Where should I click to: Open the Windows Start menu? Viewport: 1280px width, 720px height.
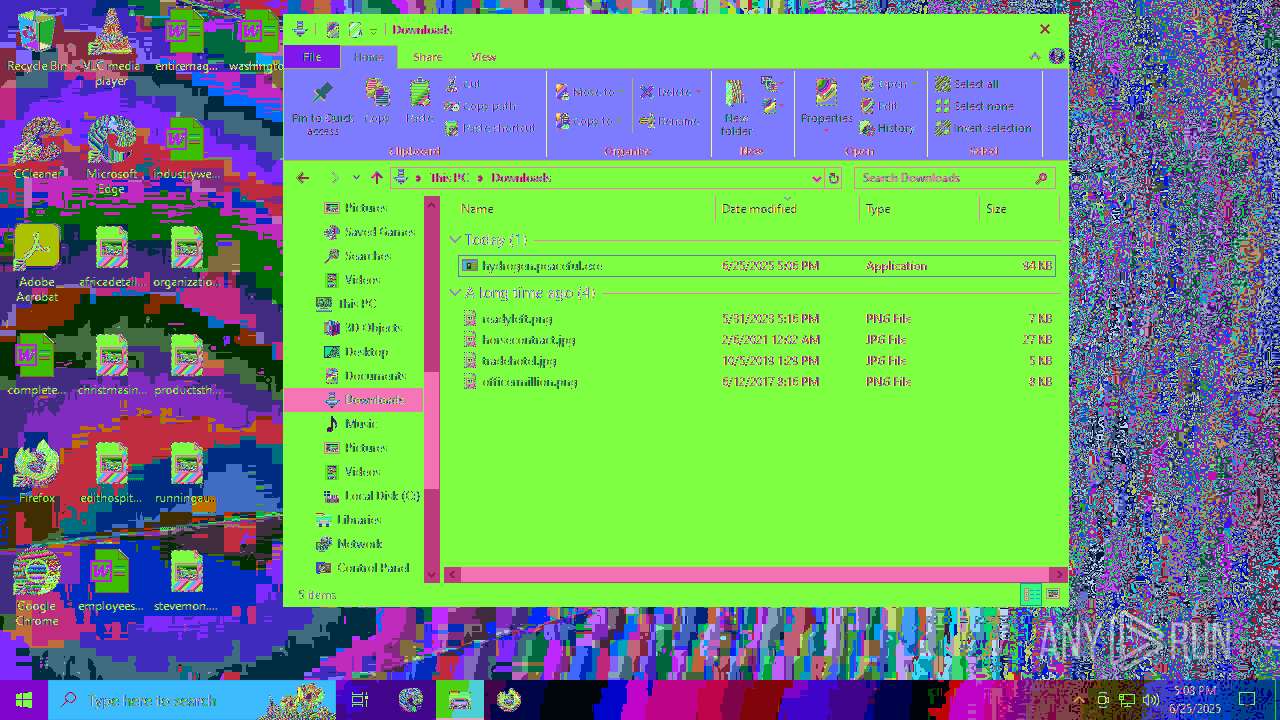click(x=24, y=700)
